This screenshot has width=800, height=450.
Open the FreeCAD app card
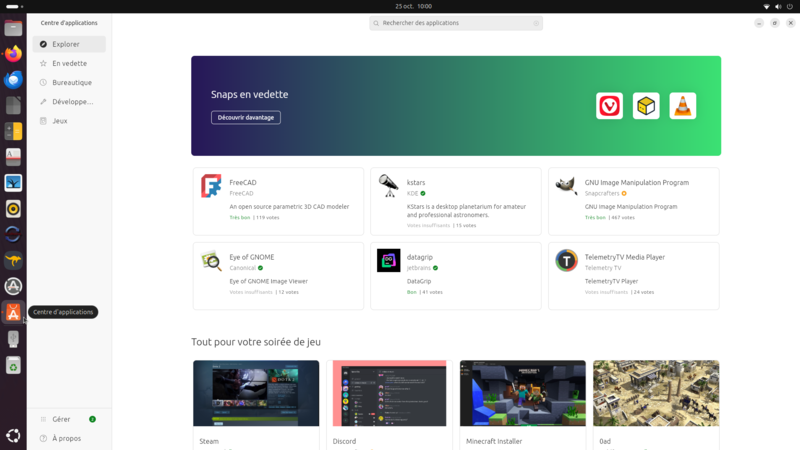(x=278, y=201)
